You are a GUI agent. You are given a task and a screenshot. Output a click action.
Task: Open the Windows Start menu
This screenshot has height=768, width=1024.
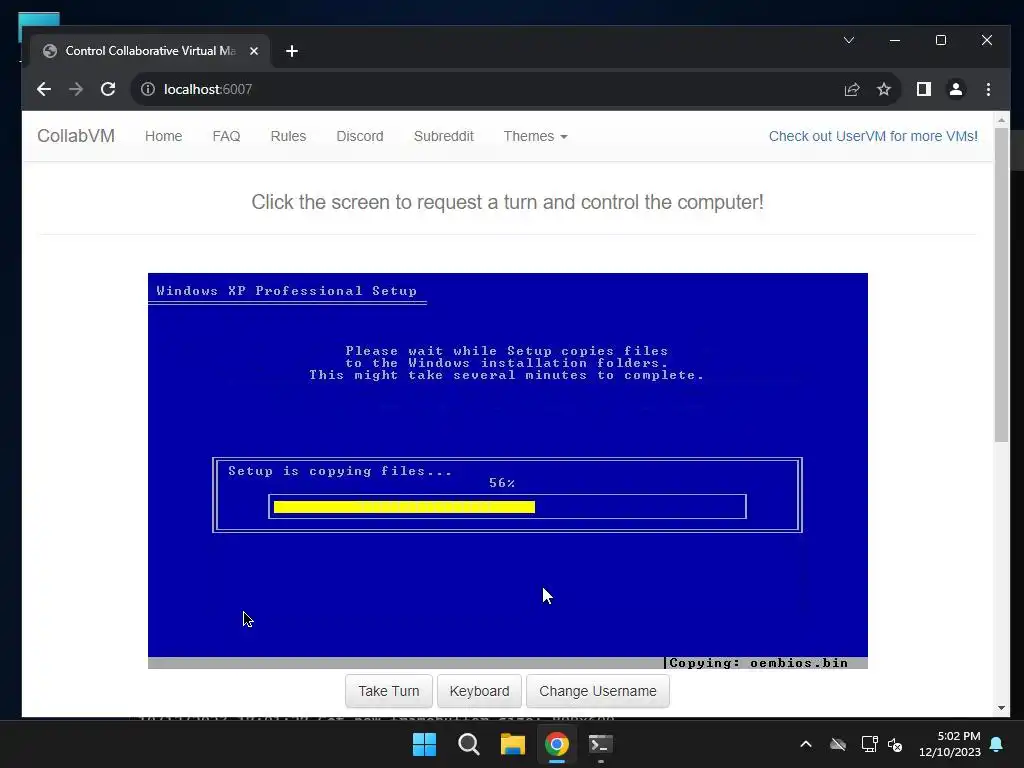424,744
